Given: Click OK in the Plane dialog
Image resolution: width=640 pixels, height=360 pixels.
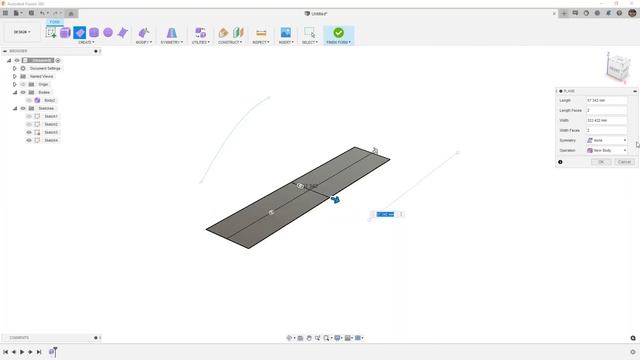Looking at the screenshot, I should click(601, 162).
